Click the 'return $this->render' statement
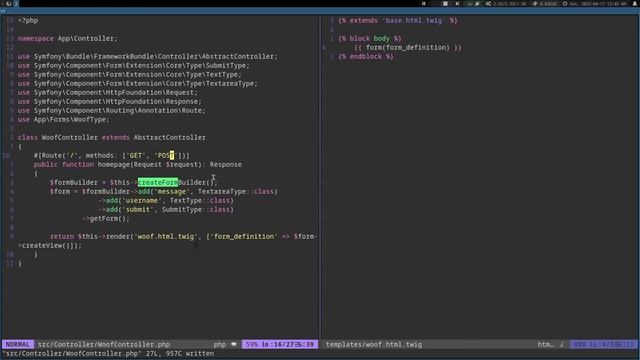The width and height of the screenshot is (640, 360). (184, 236)
